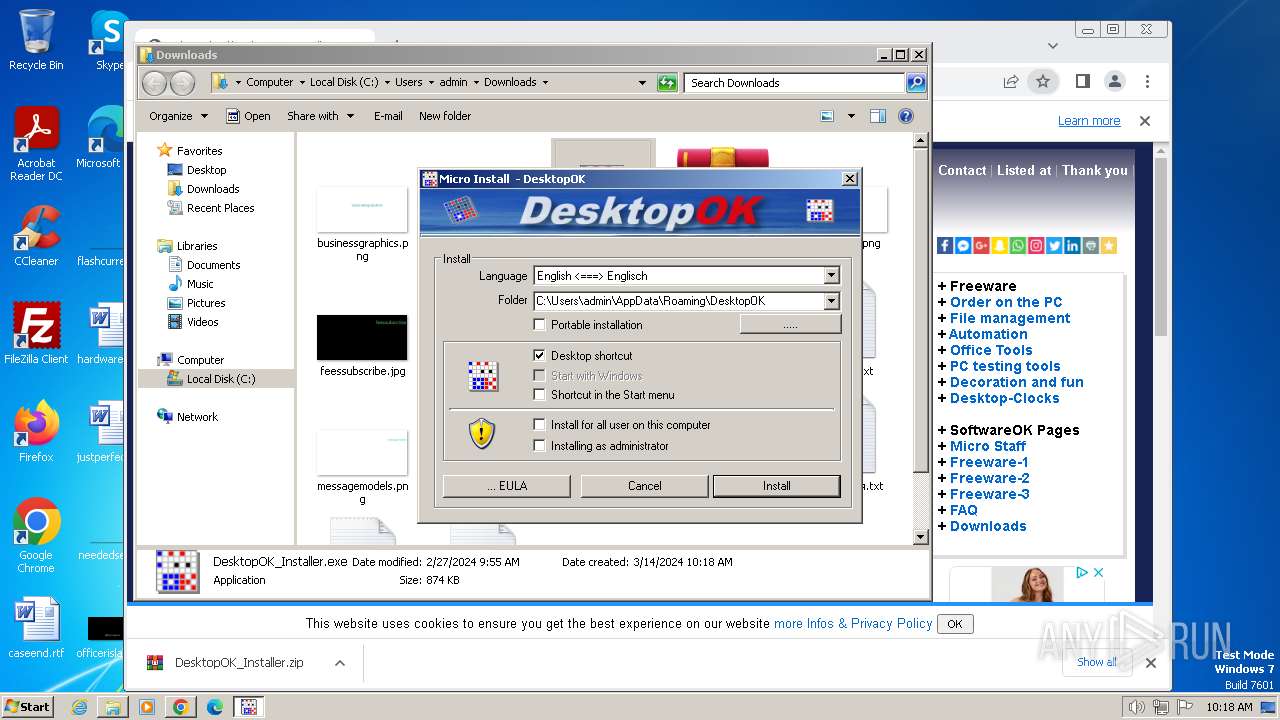Image resolution: width=1280 pixels, height=720 pixels.
Task: Toggle the preview pane icon
Action: pos(877,116)
